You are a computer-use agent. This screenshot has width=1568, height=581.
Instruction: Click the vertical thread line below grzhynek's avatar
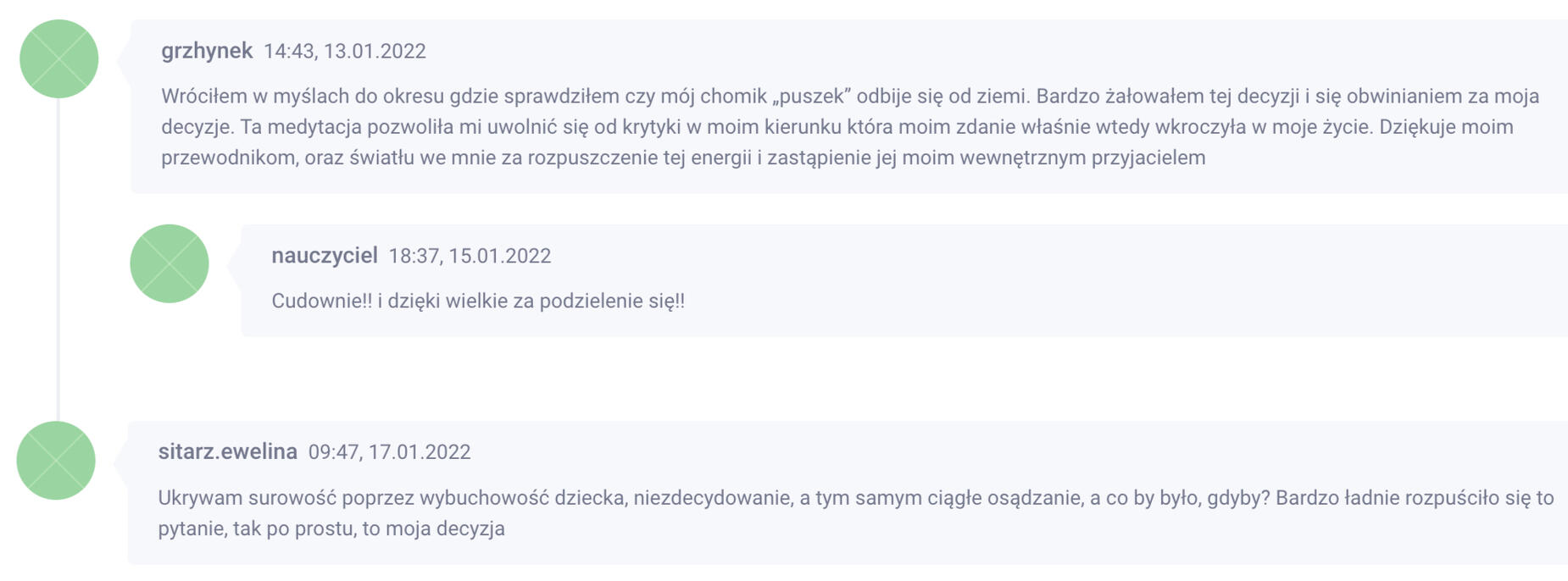(x=58, y=254)
